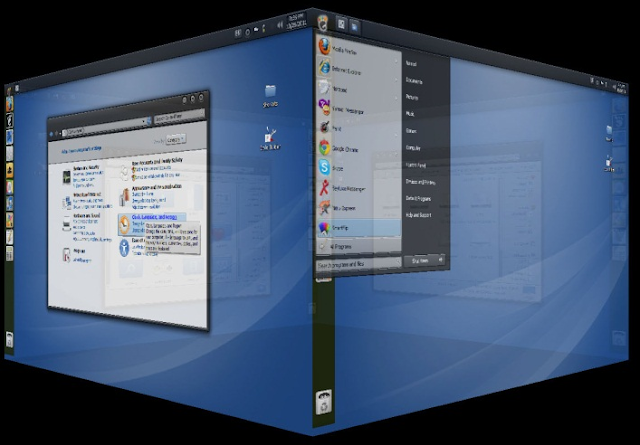Expand the Paint jump list arrow
Screen dimensions: 640x445
[396, 135]
